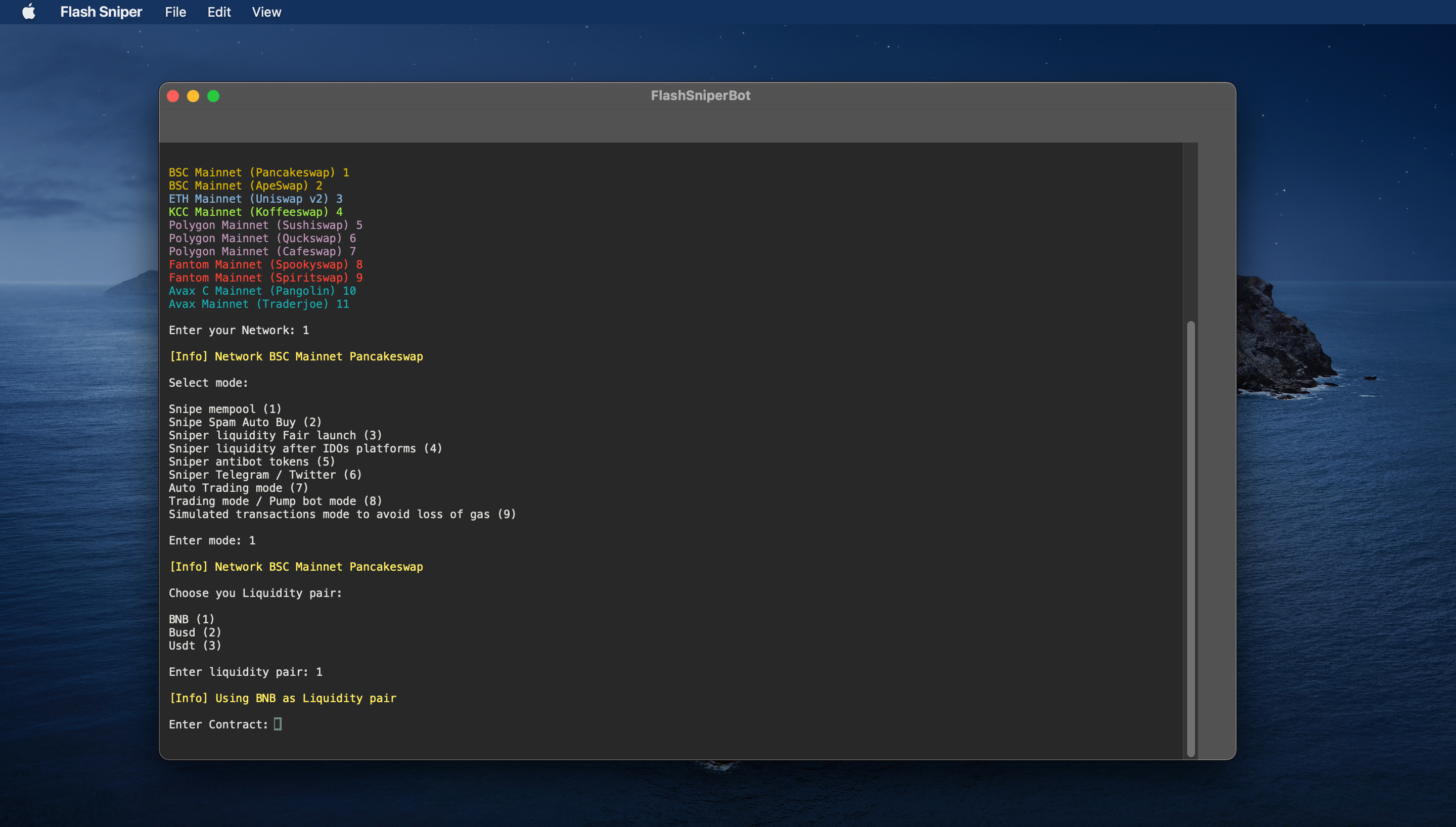Click the 'ETH Mainnet (Uniswap v2) 3' line
This screenshot has height=827, width=1456.
pyautogui.click(x=255, y=199)
